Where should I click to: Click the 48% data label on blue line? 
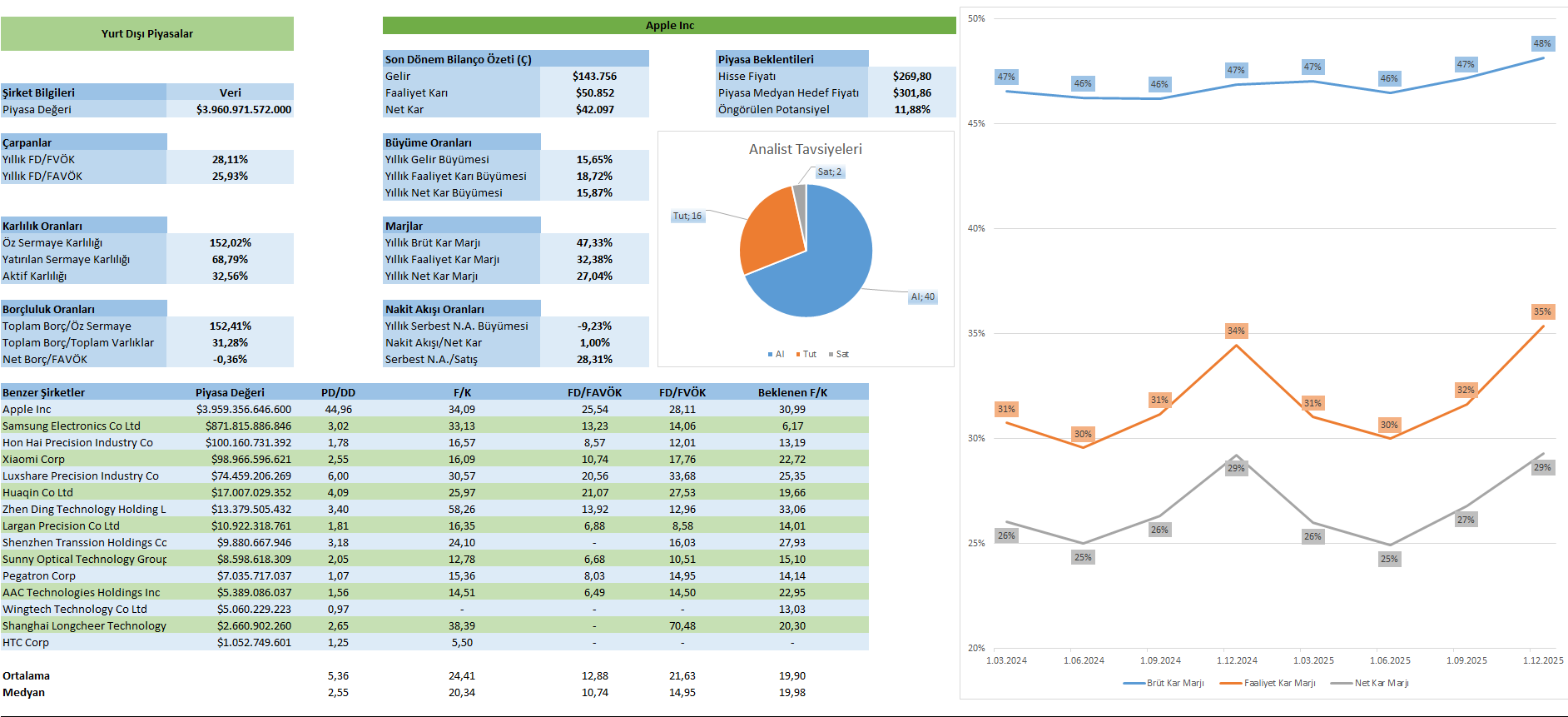1541,43
